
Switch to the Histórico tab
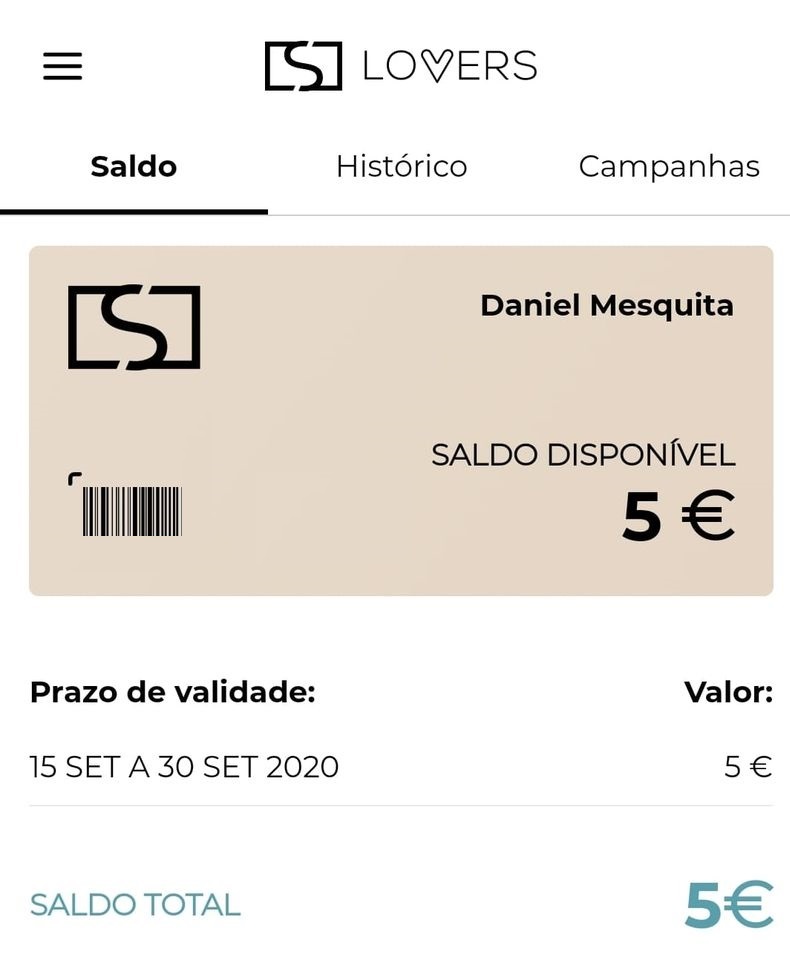coord(402,167)
